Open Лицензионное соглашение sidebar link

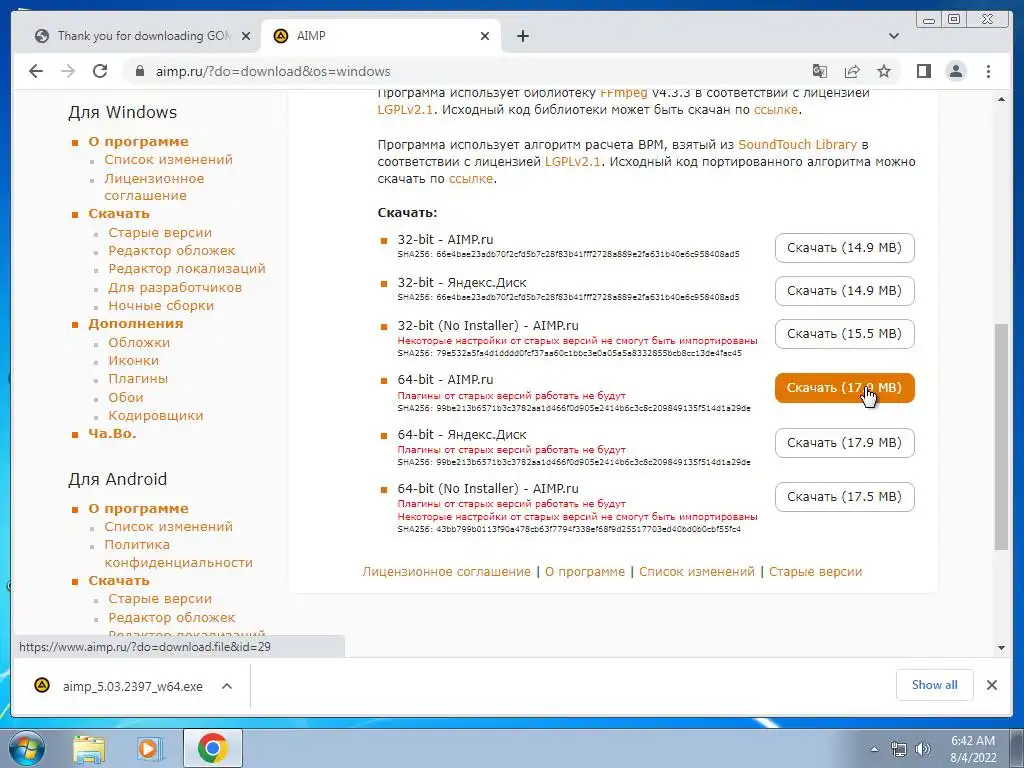pos(154,187)
